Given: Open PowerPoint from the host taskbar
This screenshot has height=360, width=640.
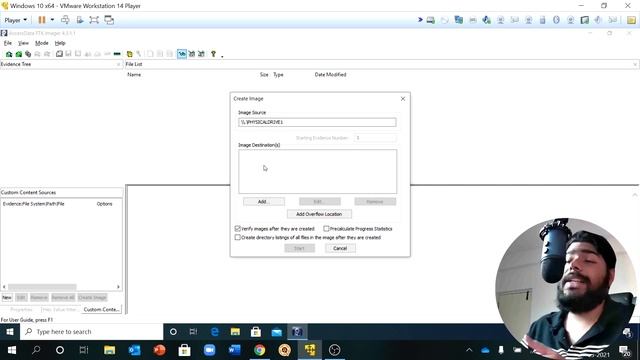Looking at the screenshot, I should [160, 350].
